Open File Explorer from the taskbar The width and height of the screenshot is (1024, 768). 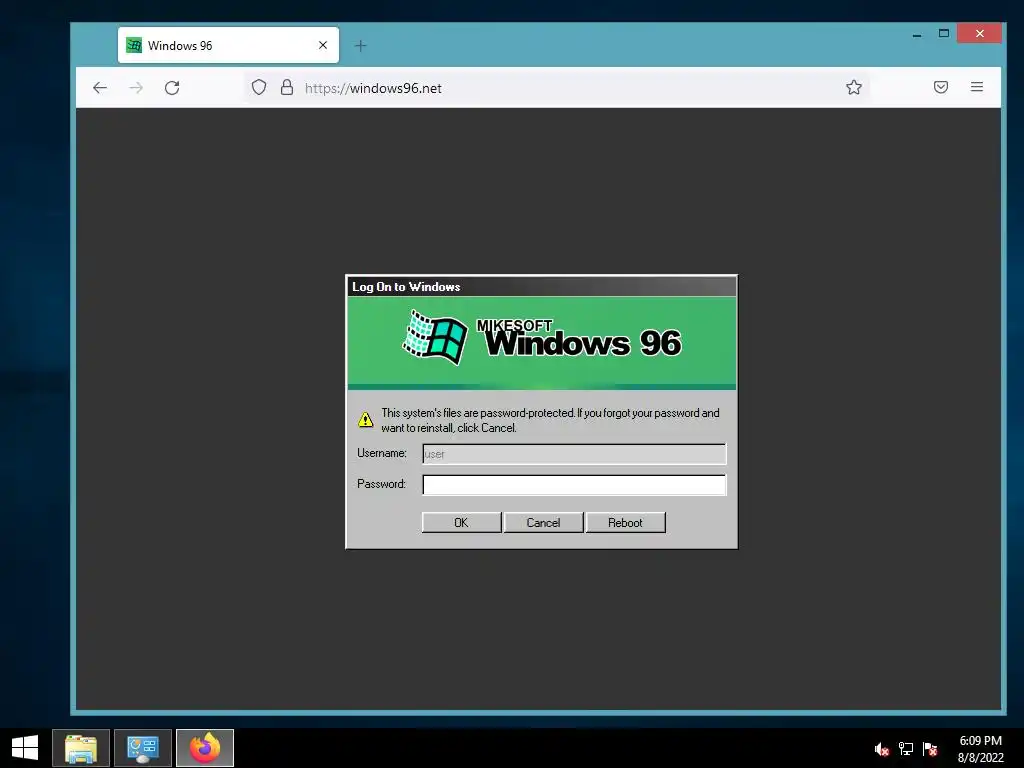pyautogui.click(x=81, y=748)
